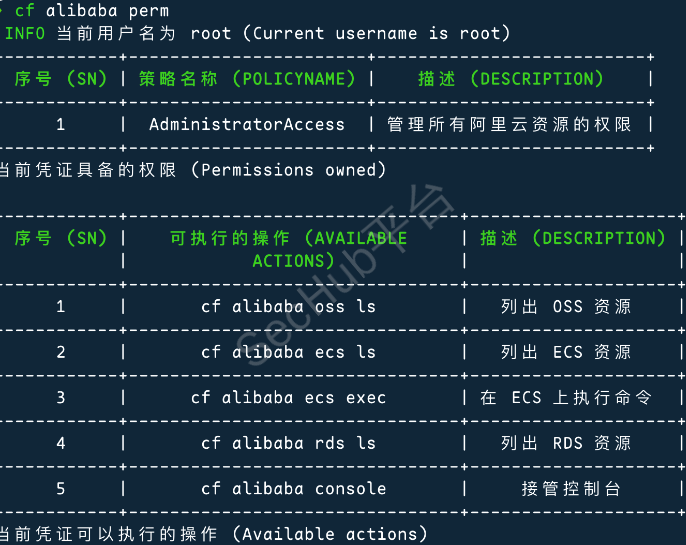Click the "cf alibaba perm" command text
Viewport: 686px width, 545px height.
[92, 11]
